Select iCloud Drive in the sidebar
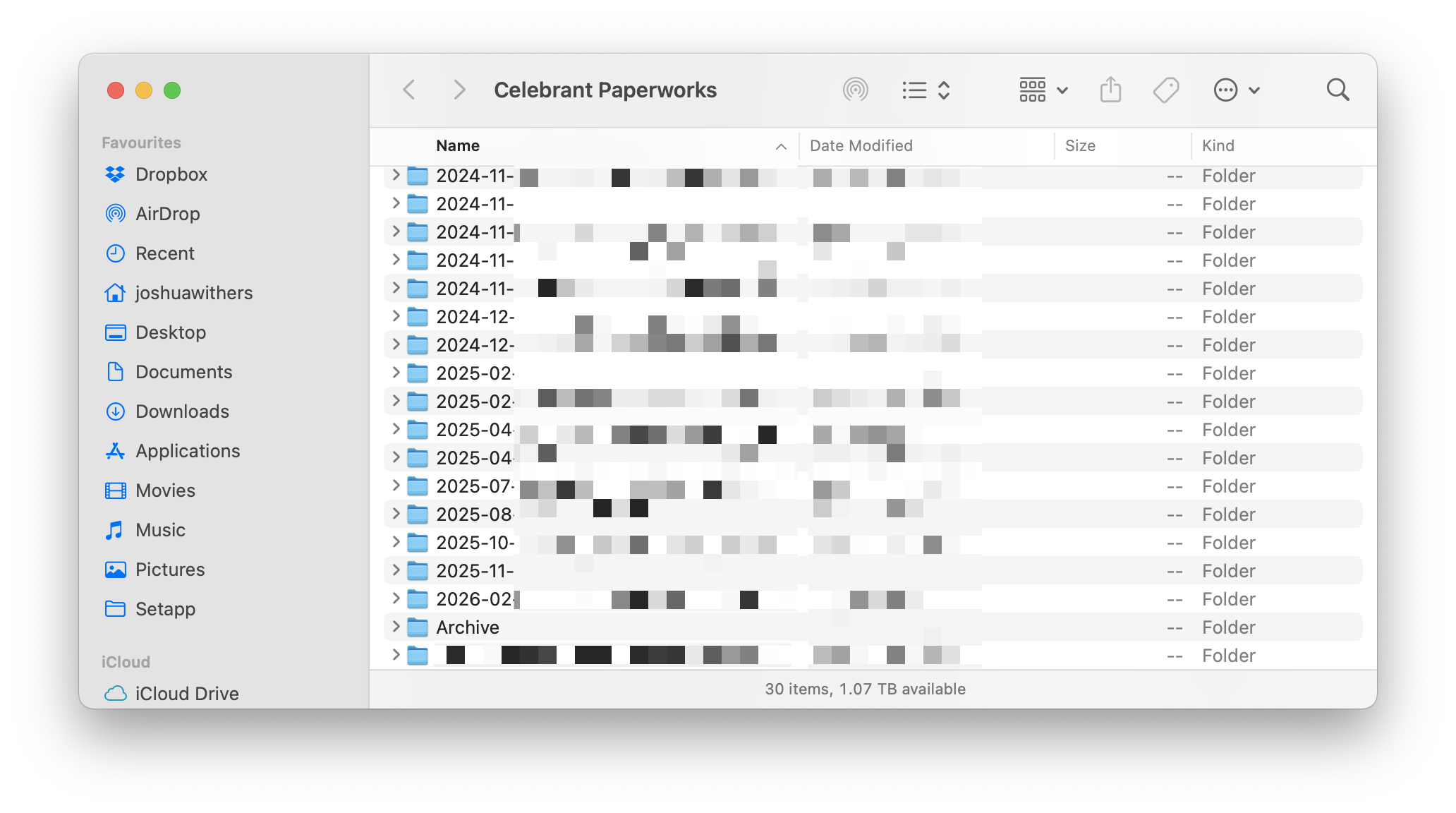Screen dimensions: 1456x813 pyautogui.click(x=186, y=694)
